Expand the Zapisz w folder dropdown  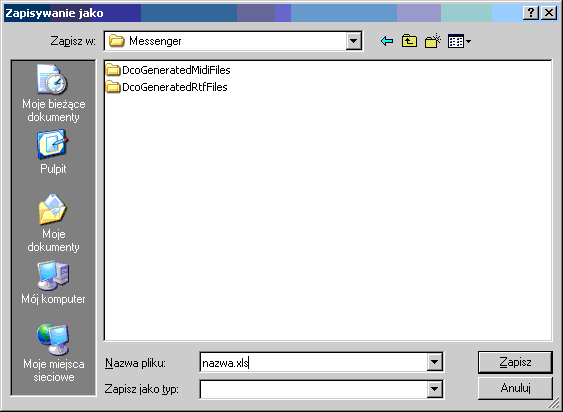click(x=353, y=41)
